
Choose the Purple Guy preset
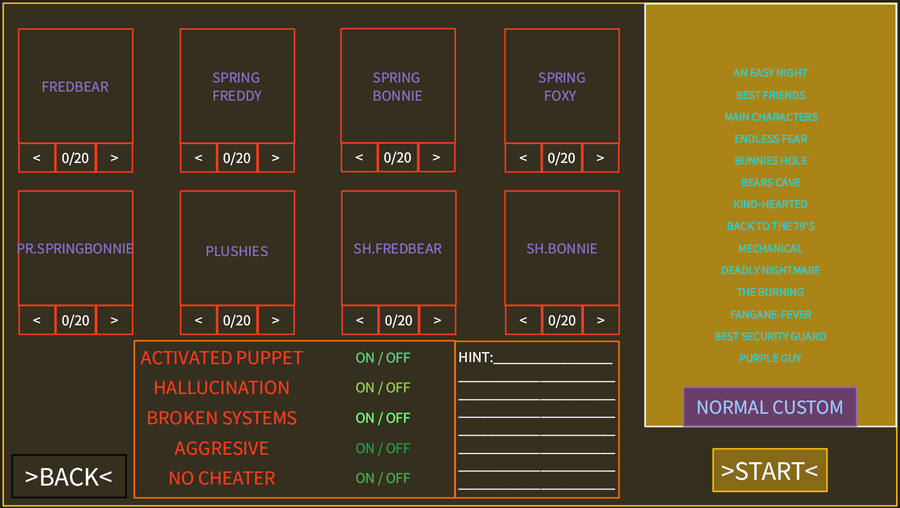(x=770, y=358)
